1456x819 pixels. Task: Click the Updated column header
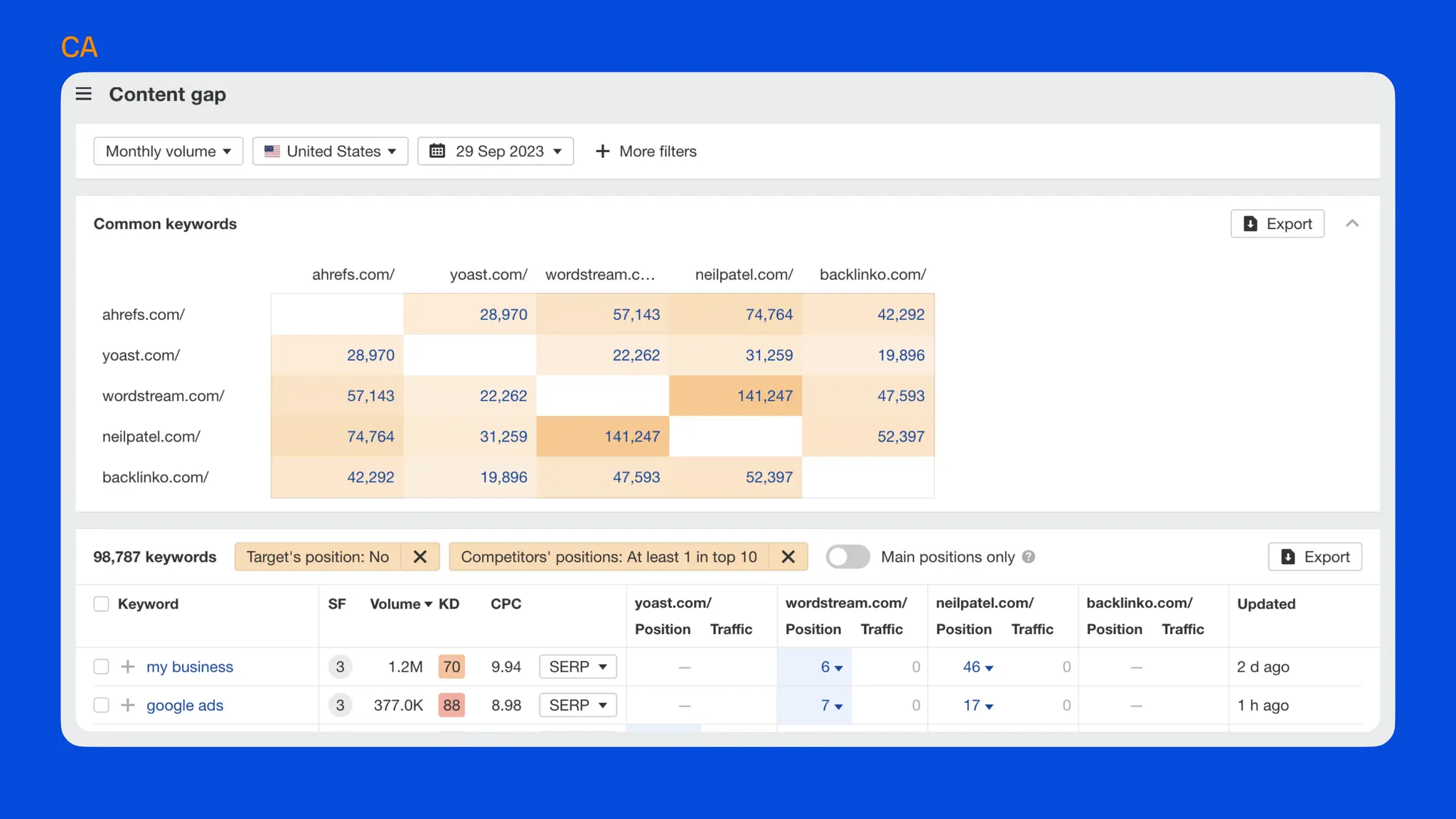[1266, 604]
